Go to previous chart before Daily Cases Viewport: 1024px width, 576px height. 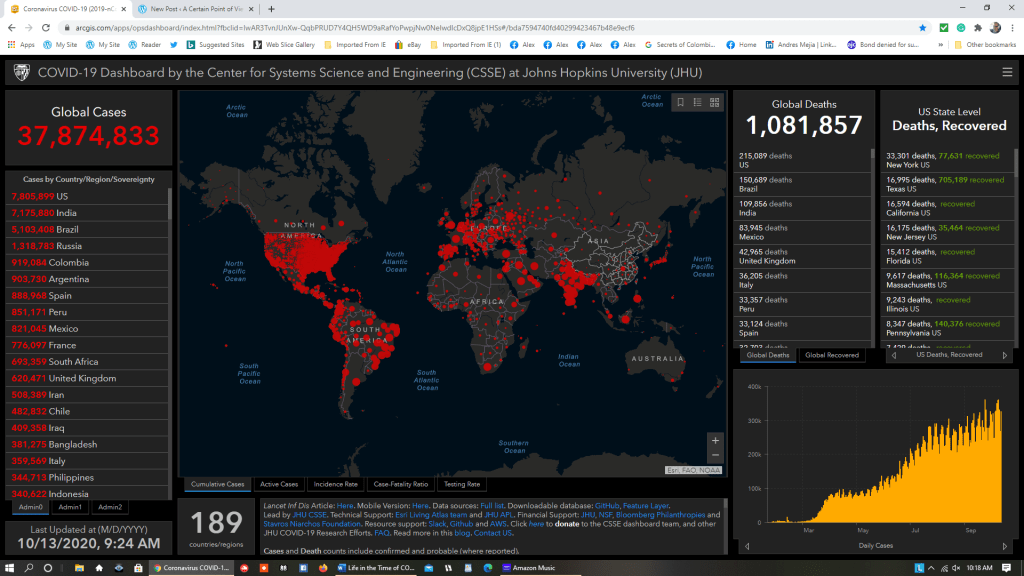pyautogui.click(x=749, y=547)
